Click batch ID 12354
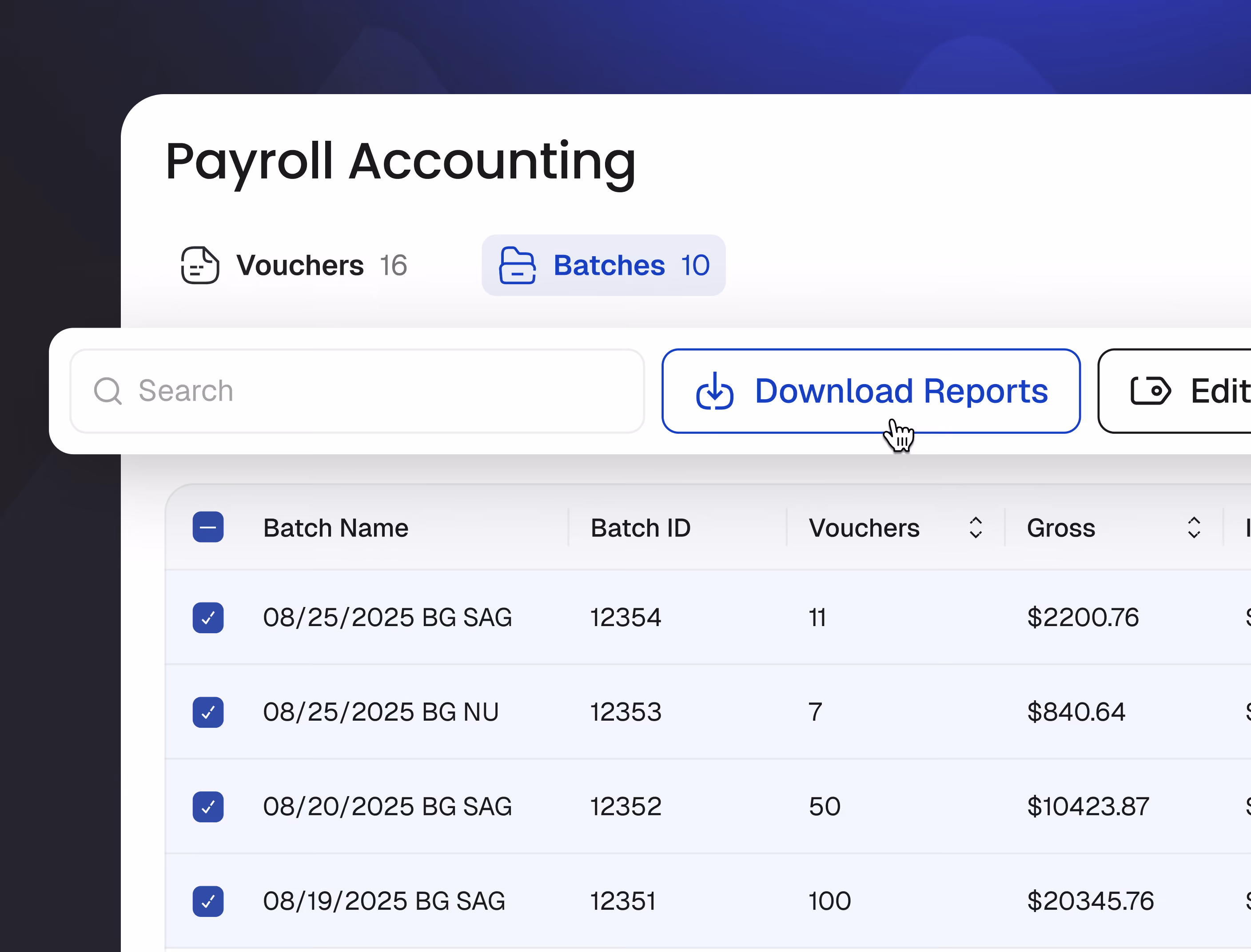Viewport: 1251px width, 952px height. pyautogui.click(x=626, y=618)
